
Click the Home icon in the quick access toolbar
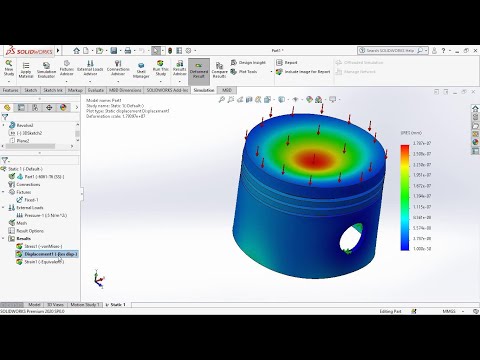(76, 51)
